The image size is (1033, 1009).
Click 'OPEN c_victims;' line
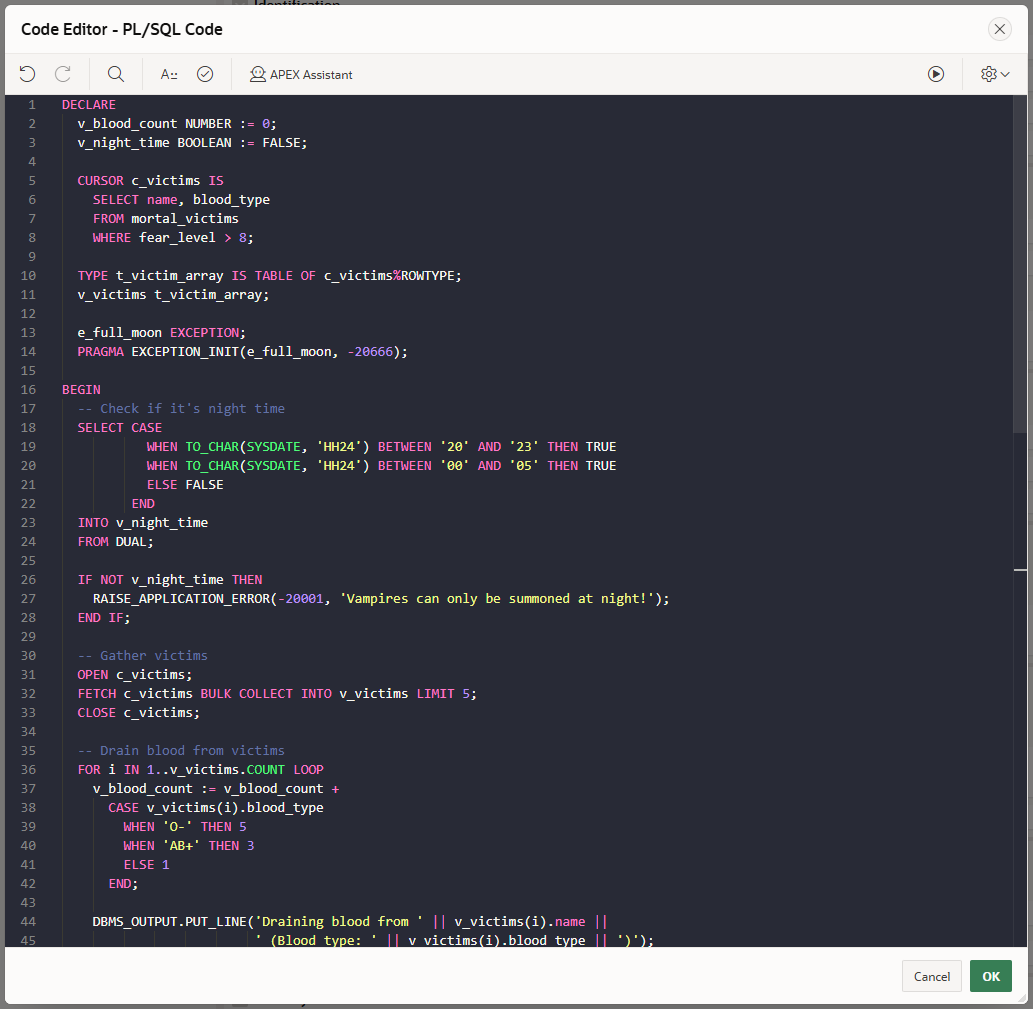point(134,674)
